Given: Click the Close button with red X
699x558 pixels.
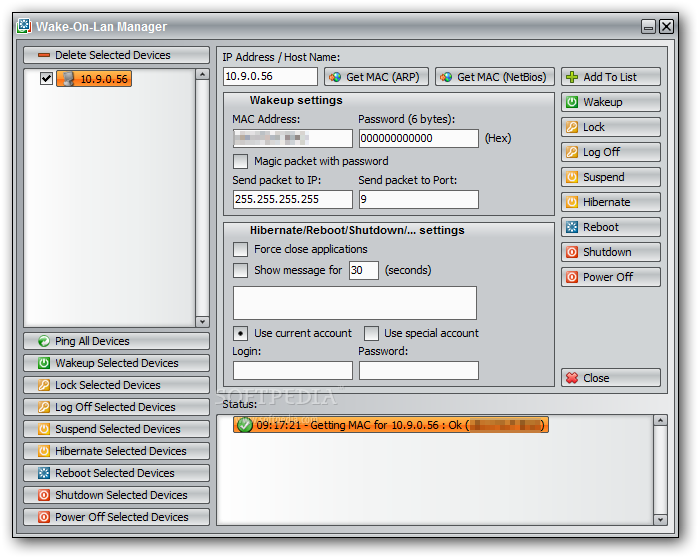Looking at the screenshot, I should [611, 378].
